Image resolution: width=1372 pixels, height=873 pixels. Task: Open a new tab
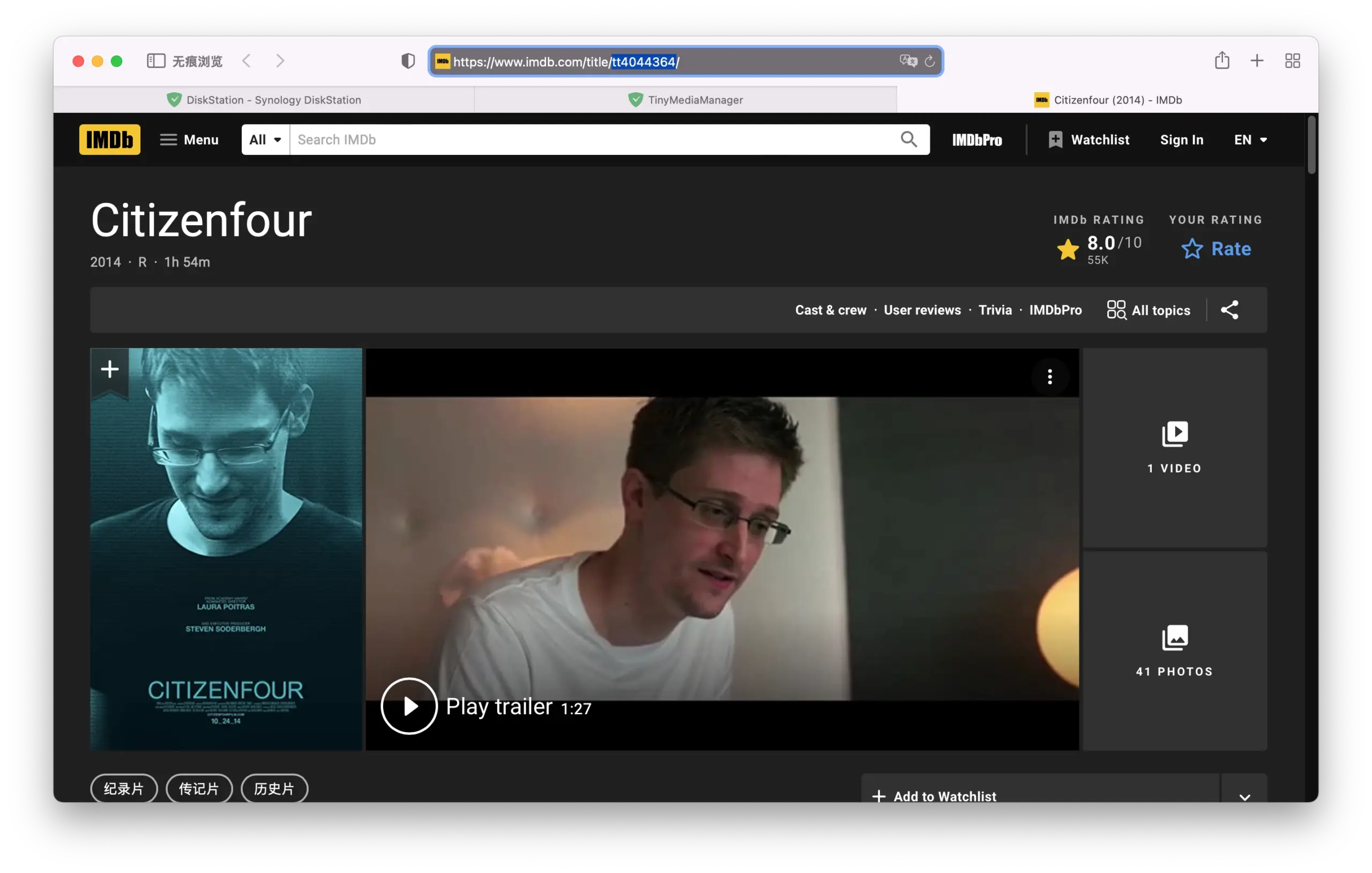pos(1257,61)
